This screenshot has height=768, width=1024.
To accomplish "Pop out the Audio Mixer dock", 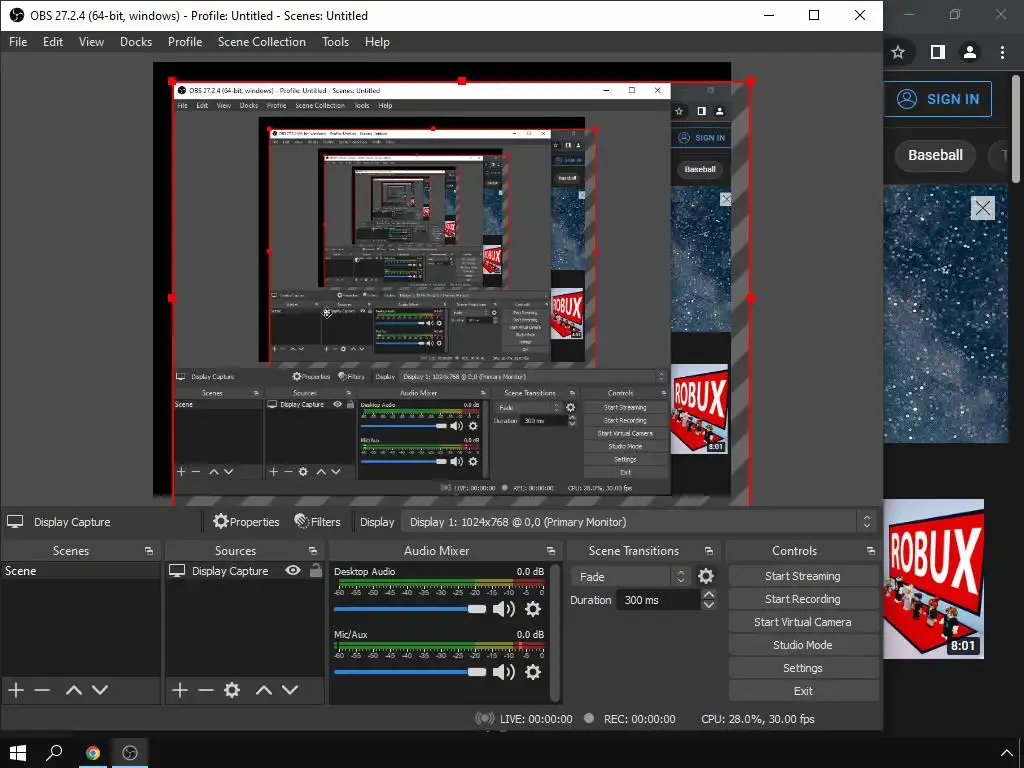I will pyautogui.click(x=551, y=551).
